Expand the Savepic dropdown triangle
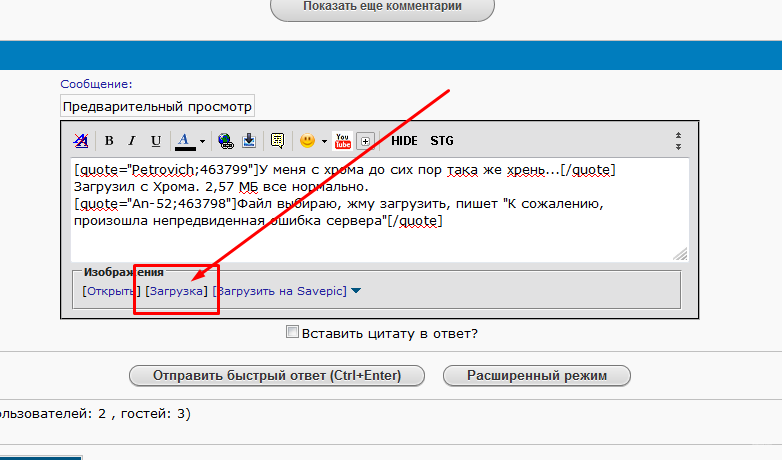 click(x=356, y=291)
